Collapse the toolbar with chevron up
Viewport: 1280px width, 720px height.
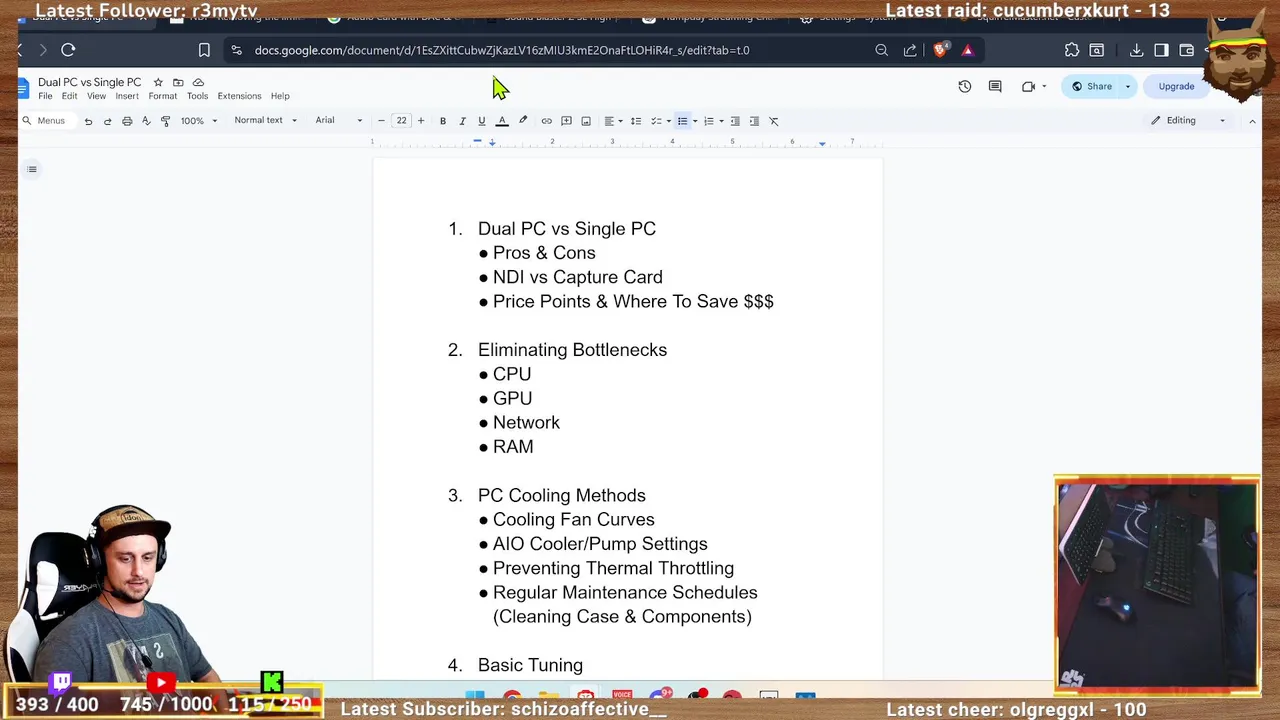click(x=1252, y=121)
